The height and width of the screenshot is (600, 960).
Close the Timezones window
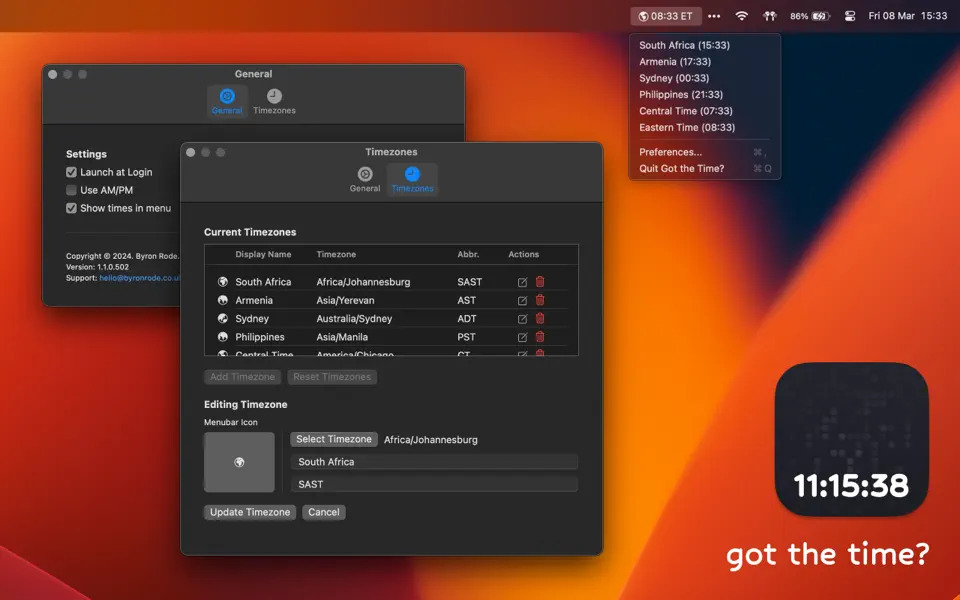[191, 152]
